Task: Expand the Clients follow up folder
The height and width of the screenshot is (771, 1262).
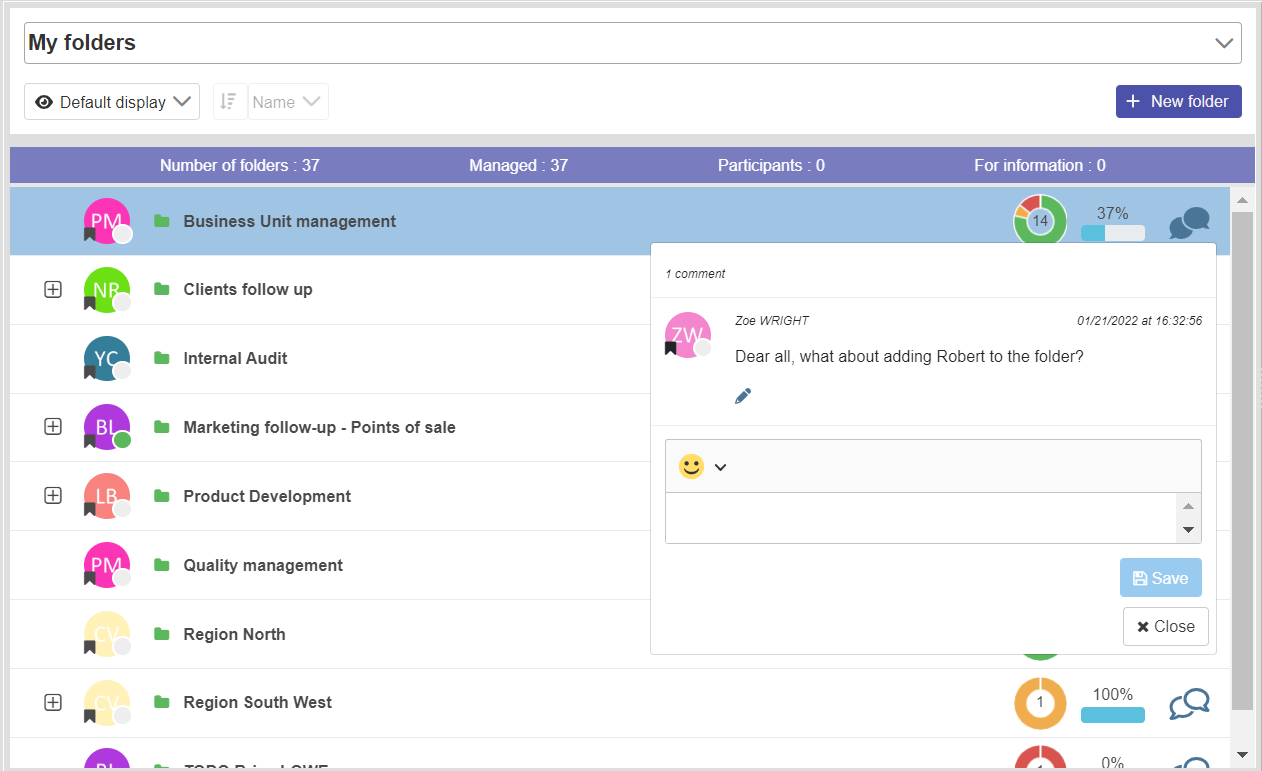Action: click(53, 289)
